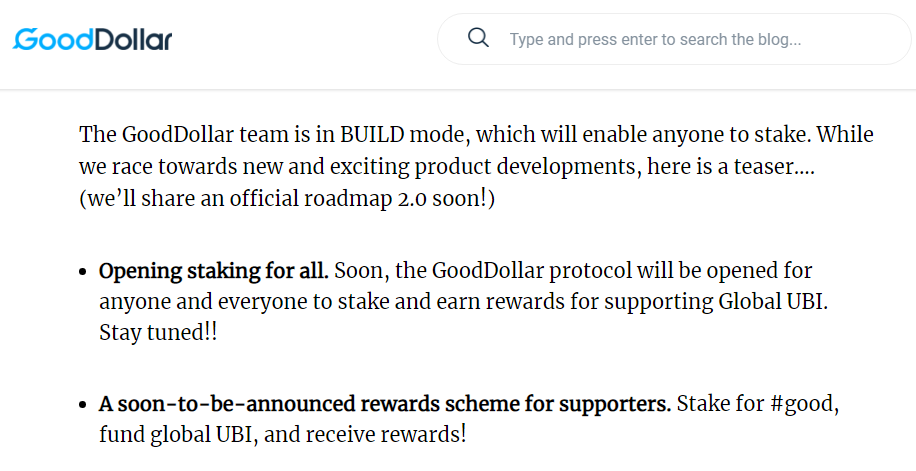Click the "Global UBI." phrase in first bullet

point(773,302)
